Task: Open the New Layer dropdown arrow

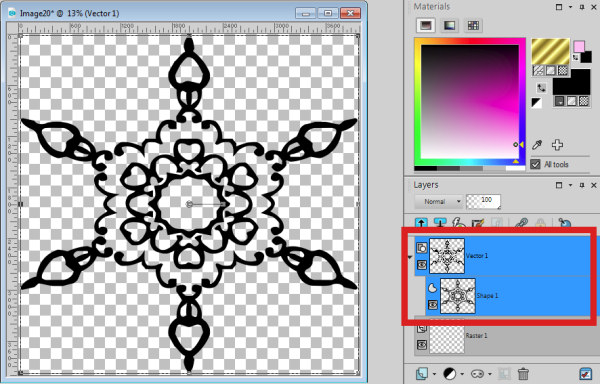Action: point(434,374)
